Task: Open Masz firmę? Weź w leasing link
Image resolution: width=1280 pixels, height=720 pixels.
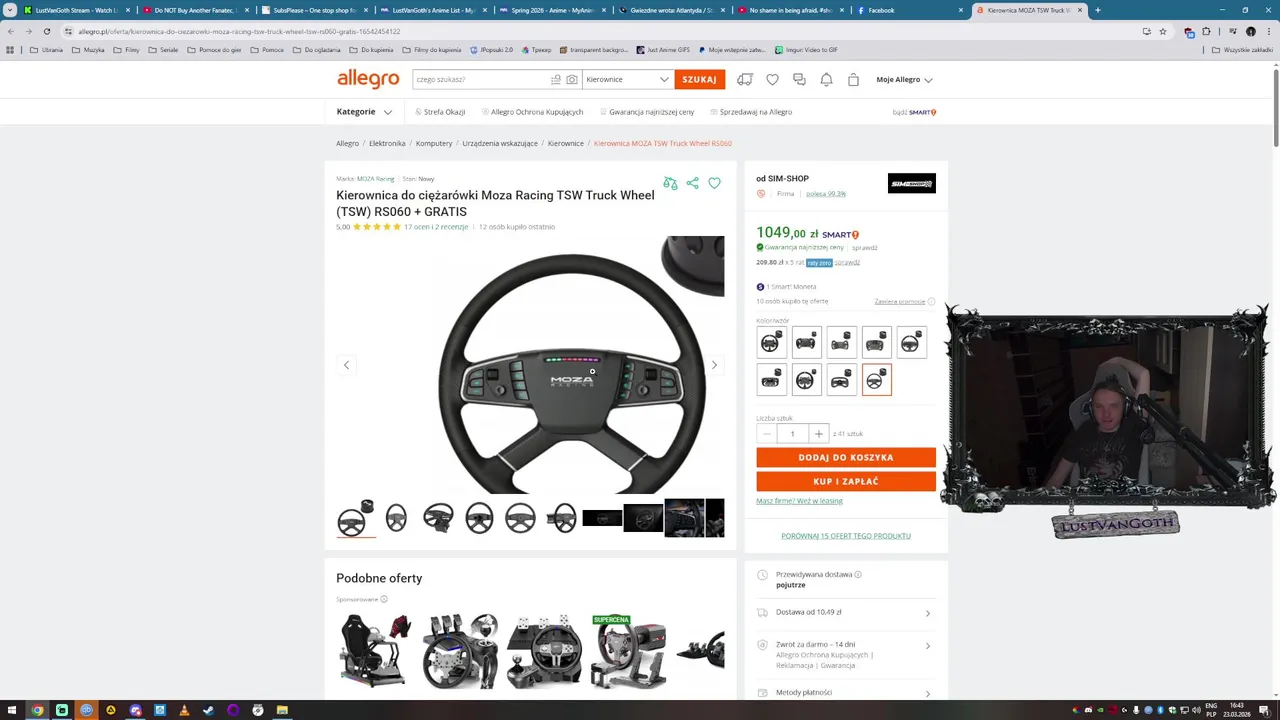Action: 799,501
